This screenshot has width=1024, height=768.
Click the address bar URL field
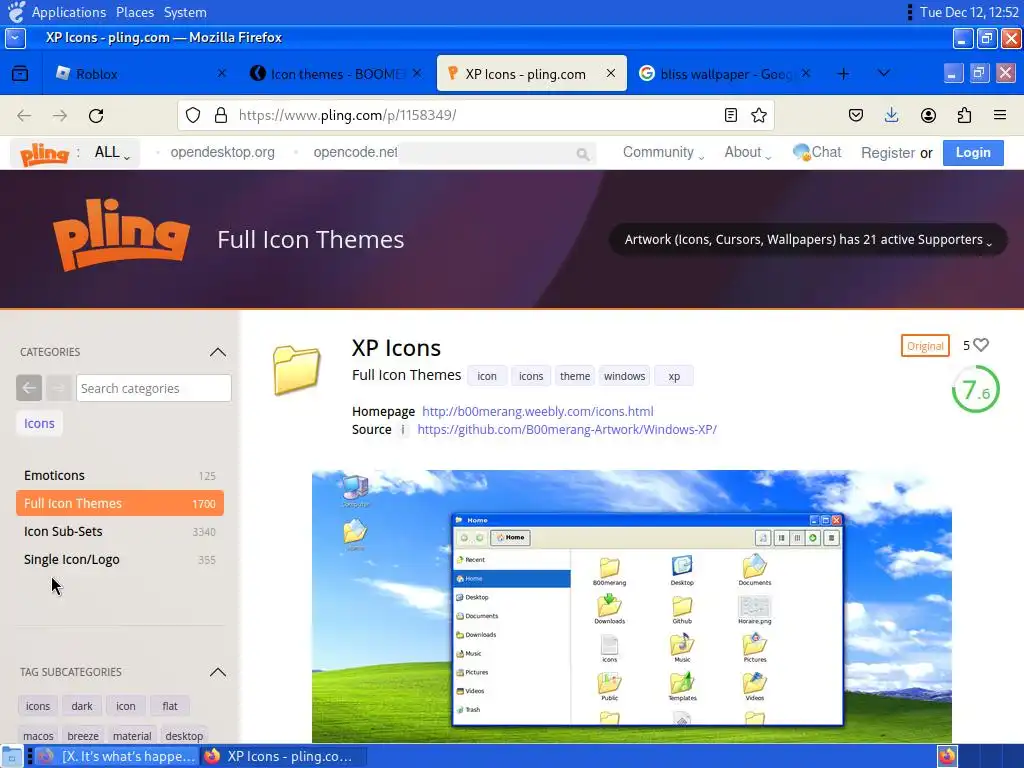pos(477,116)
